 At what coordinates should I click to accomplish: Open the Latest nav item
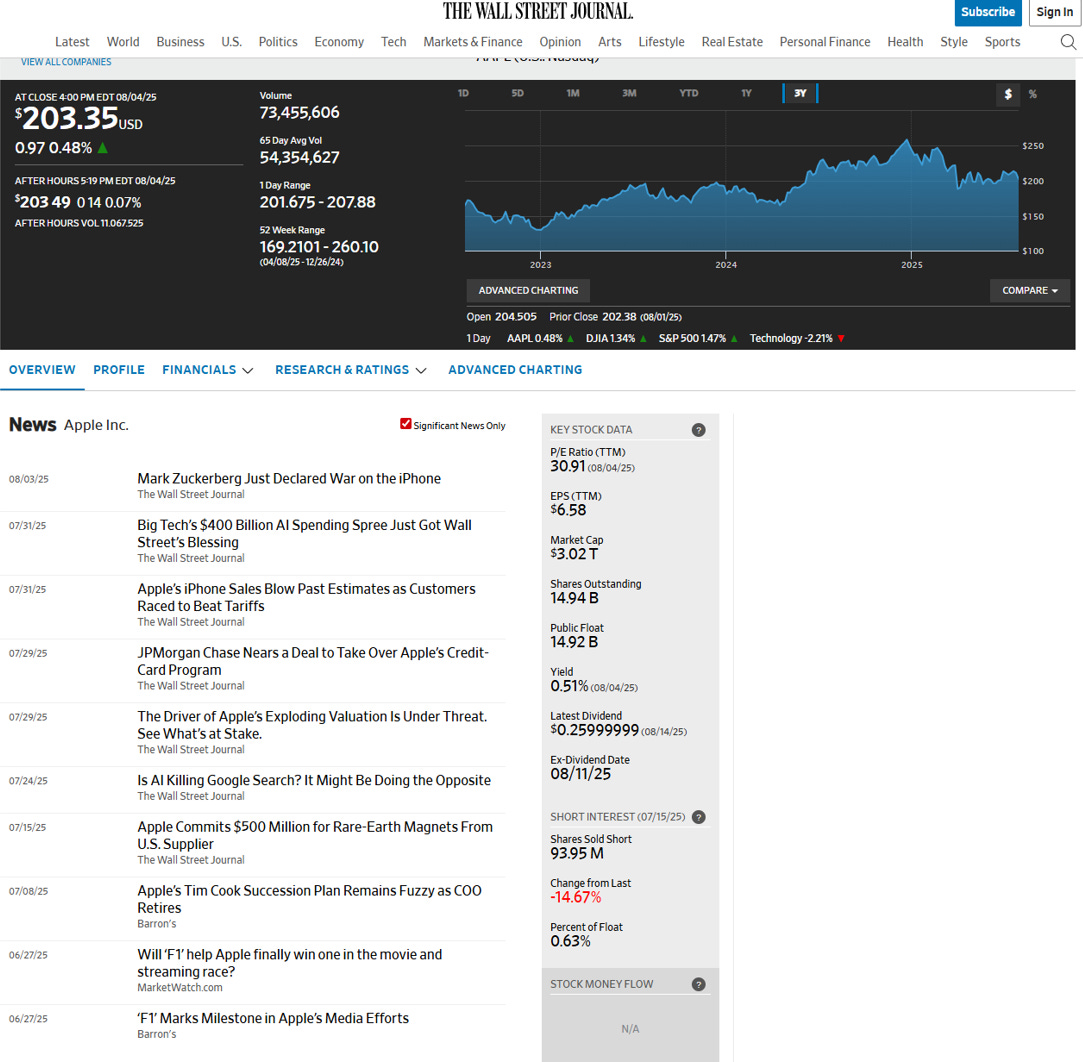point(72,42)
